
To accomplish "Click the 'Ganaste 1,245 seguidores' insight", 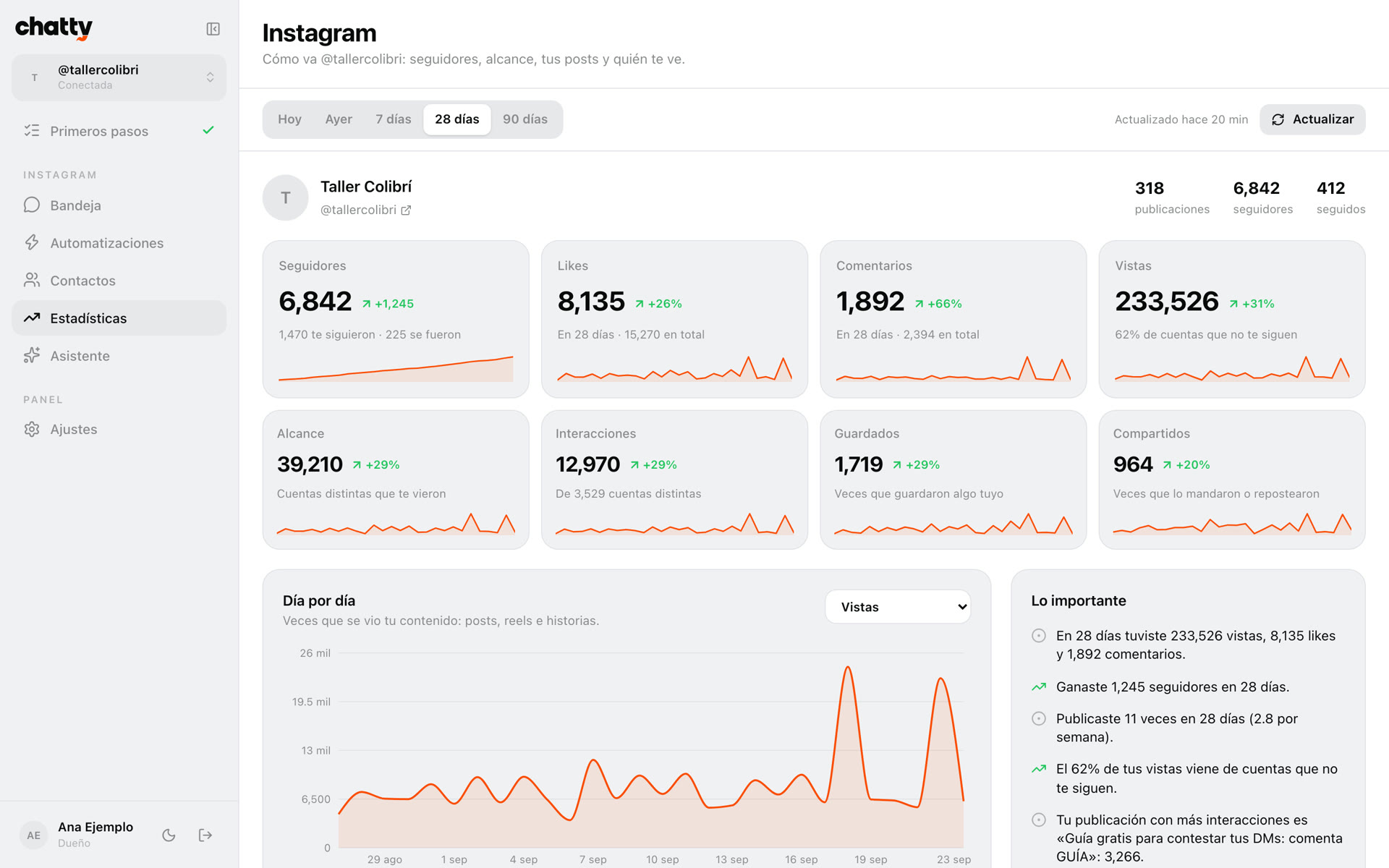I will coord(1172,686).
